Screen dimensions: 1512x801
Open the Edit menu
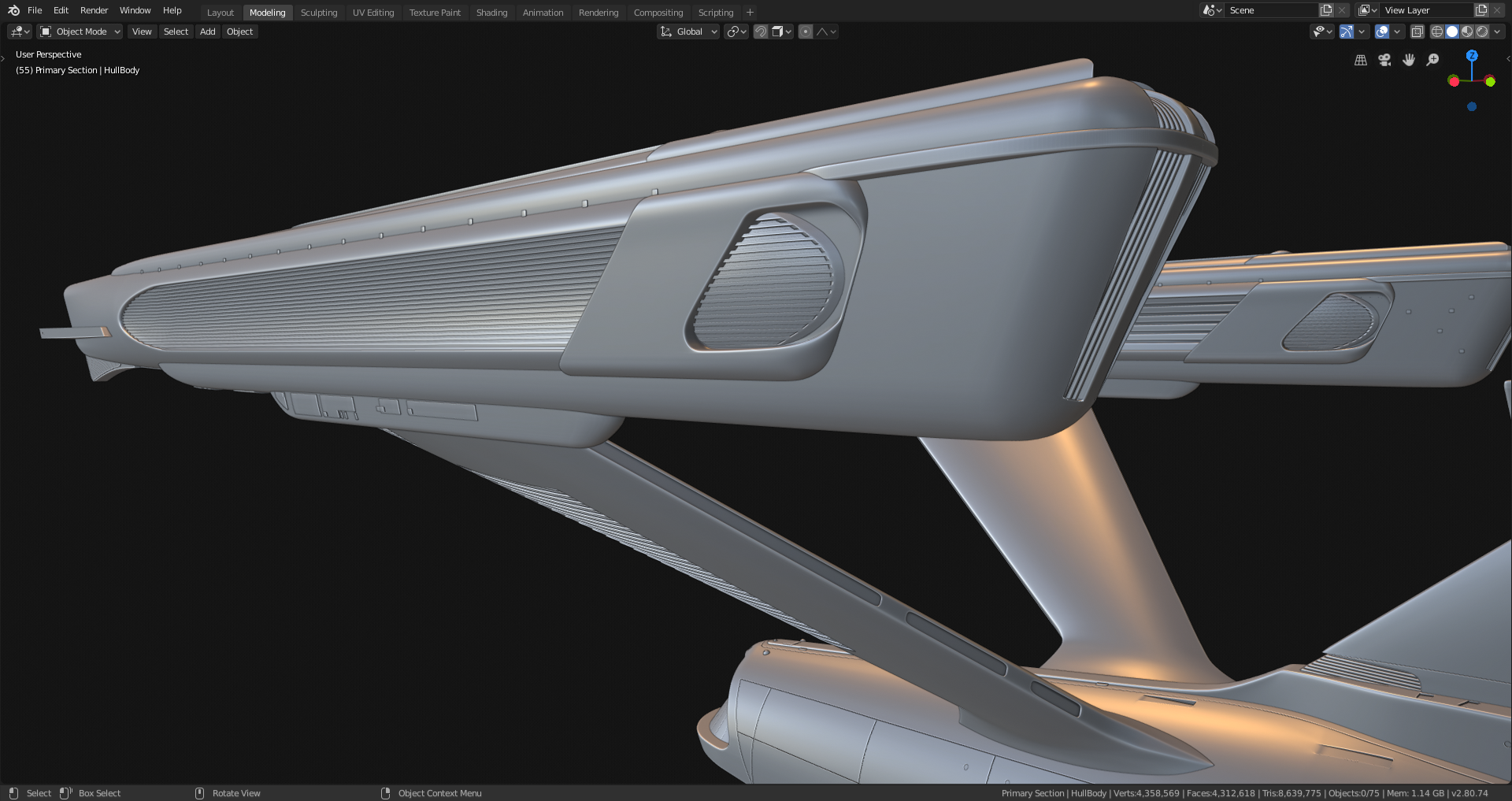[x=61, y=10]
